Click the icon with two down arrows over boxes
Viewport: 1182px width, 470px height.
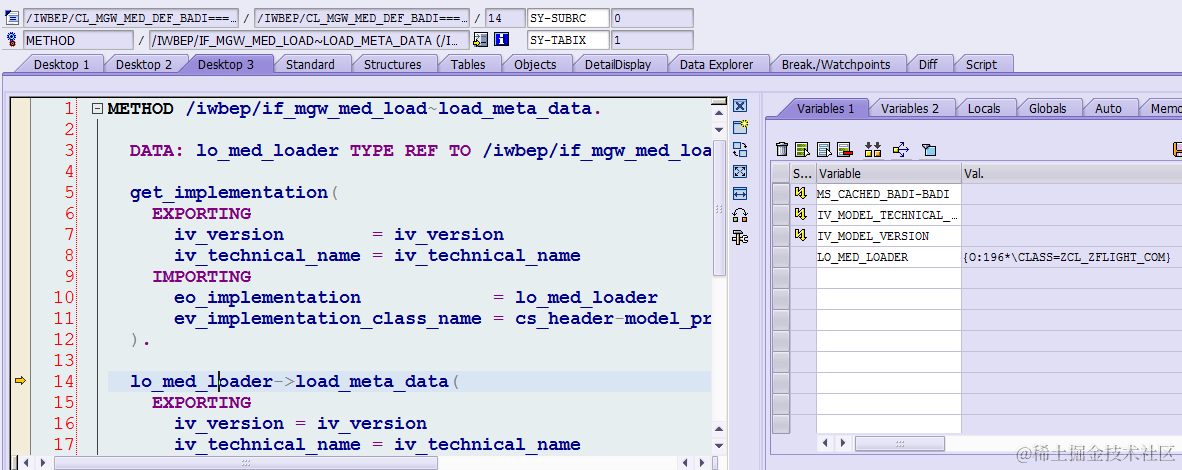873,150
